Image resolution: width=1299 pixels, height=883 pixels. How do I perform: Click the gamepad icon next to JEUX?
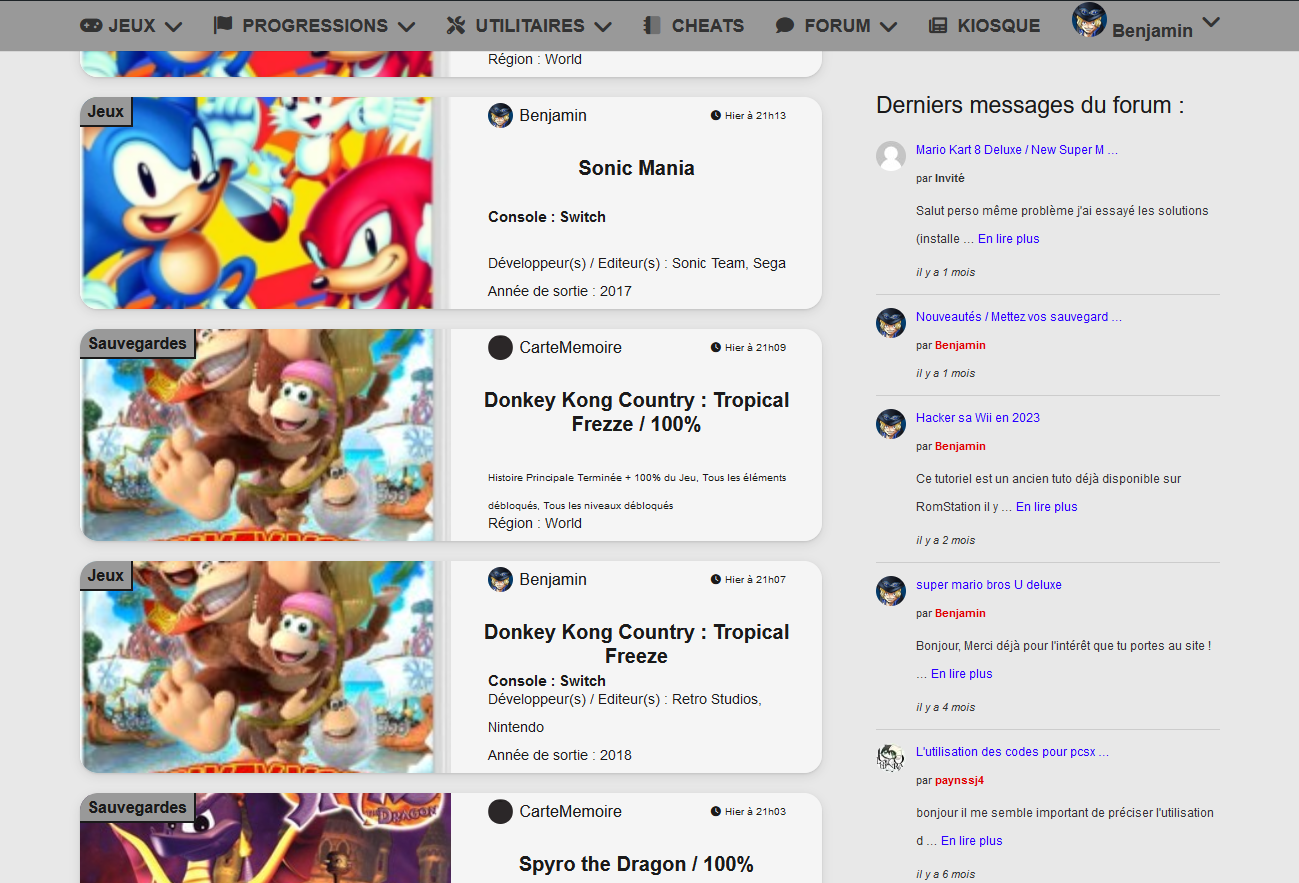point(91,26)
